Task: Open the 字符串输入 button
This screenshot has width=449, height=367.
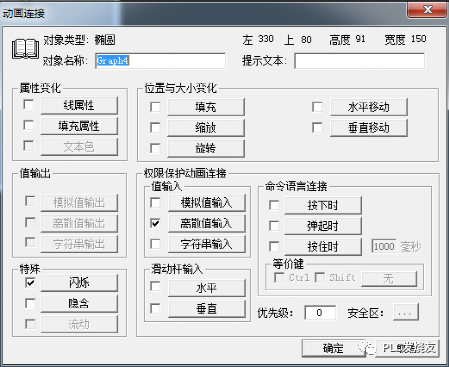Action: 207,244
